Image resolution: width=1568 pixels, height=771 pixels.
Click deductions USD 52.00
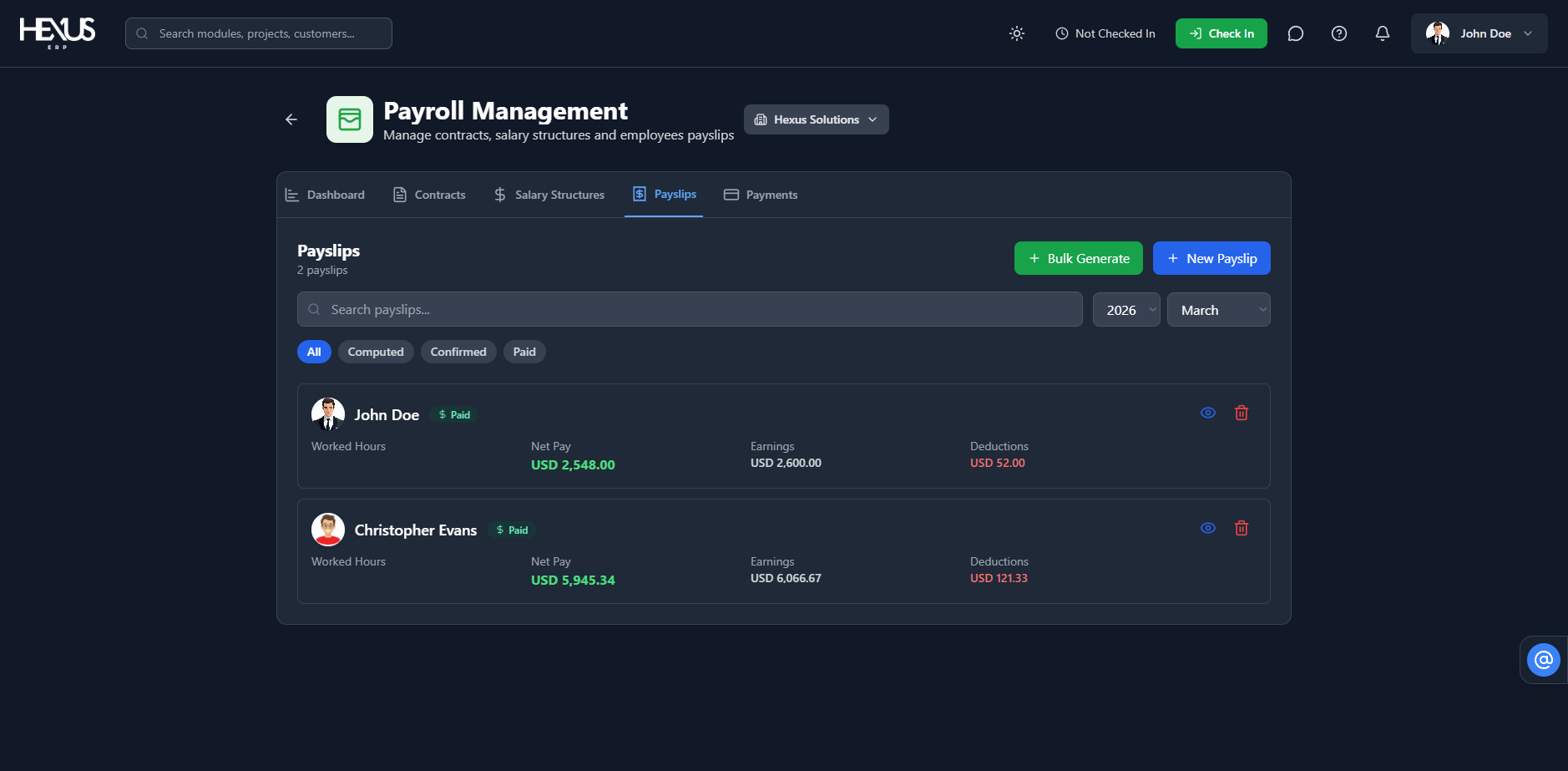[998, 463]
